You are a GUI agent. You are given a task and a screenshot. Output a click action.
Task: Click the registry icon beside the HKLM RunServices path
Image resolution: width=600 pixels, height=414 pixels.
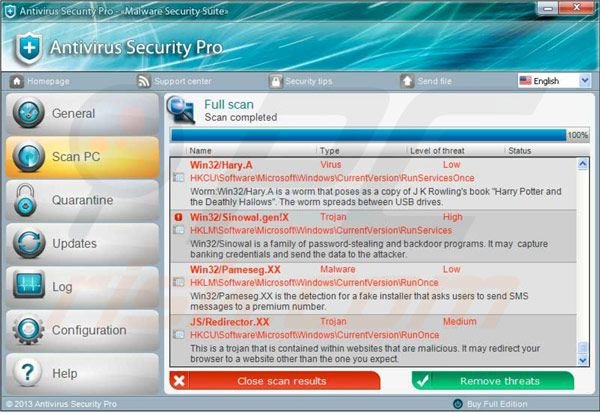[x=179, y=230]
